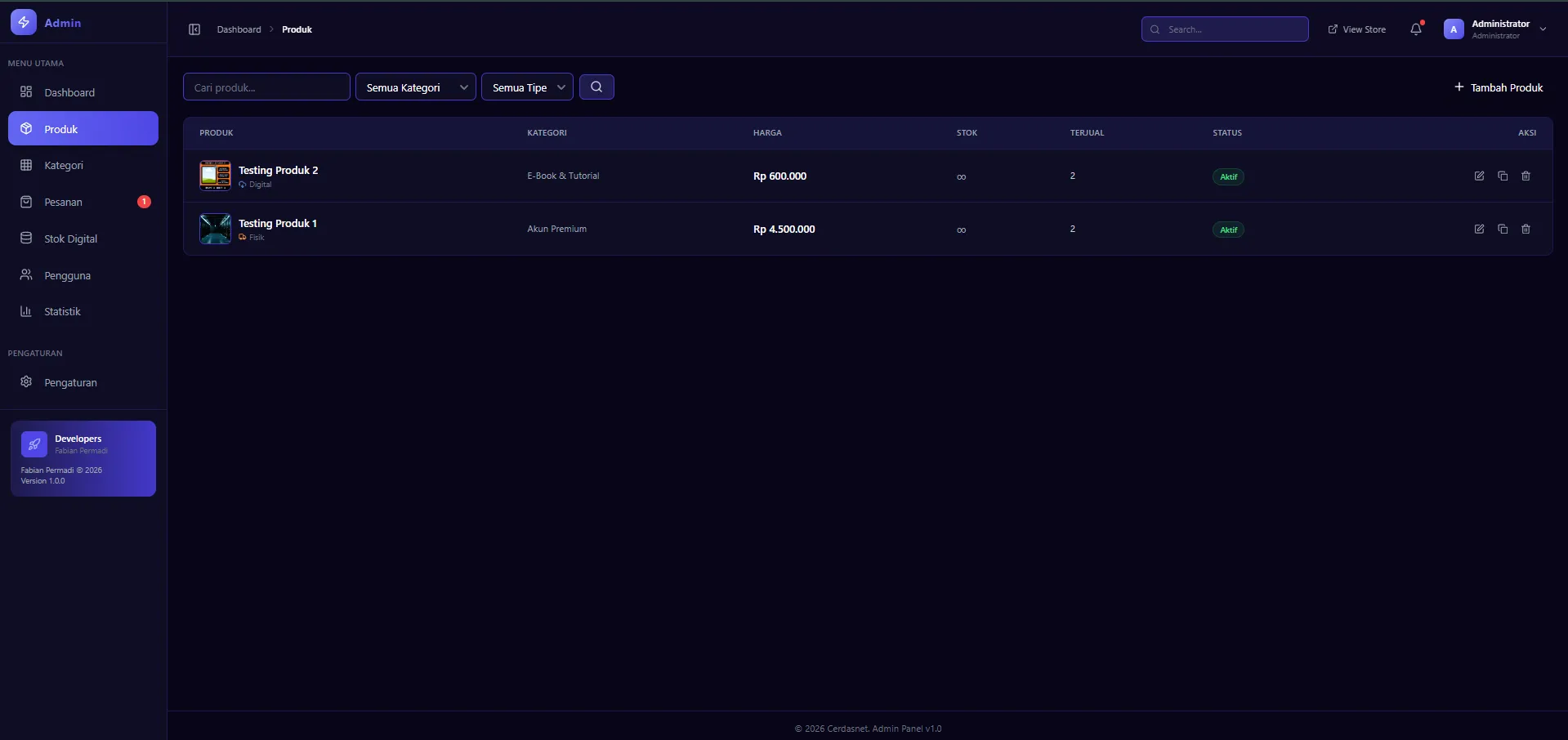
Task: Click the Dashboard breadcrumb link
Action: 239,29
